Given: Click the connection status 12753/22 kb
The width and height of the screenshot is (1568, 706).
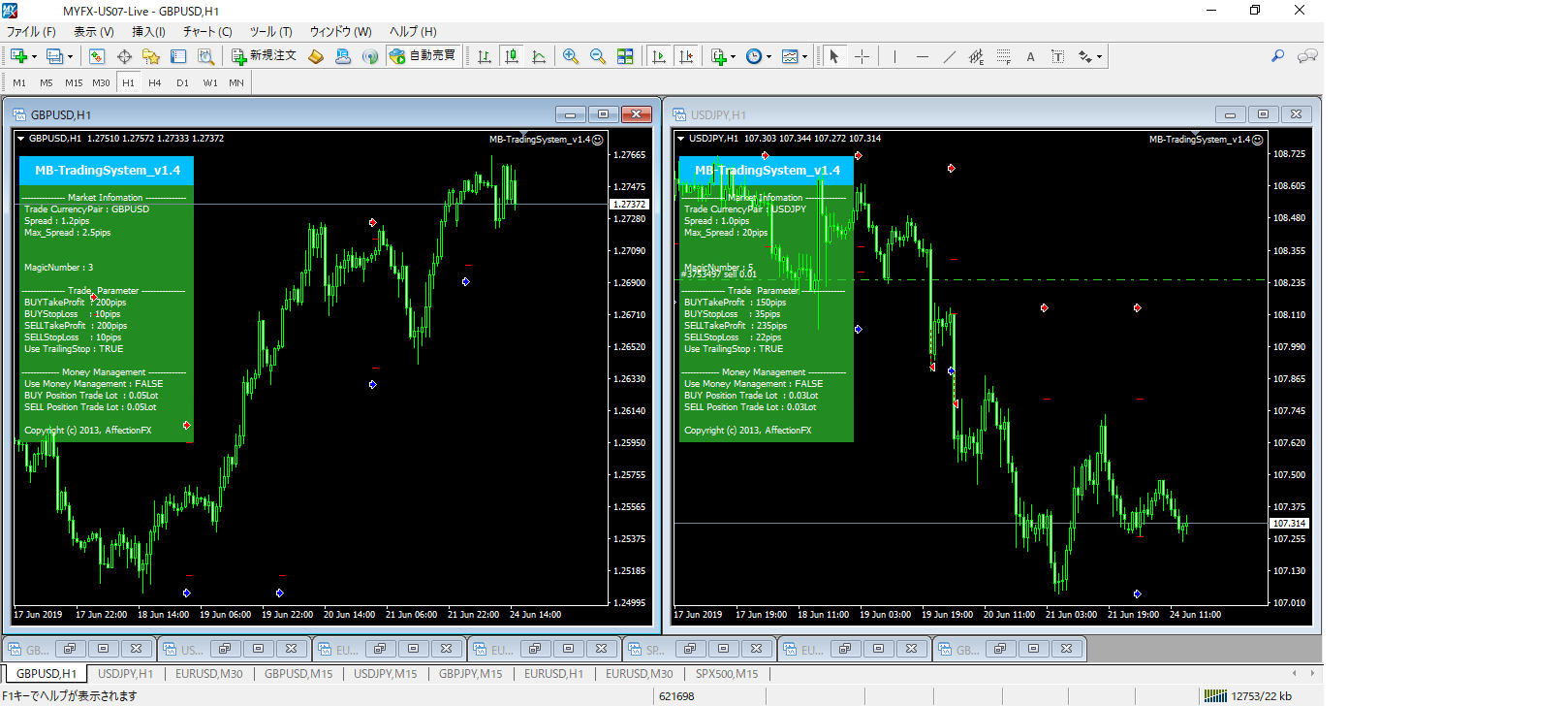Looking at the screenshot, I should pyautogui.click(x=1261, y=695).
